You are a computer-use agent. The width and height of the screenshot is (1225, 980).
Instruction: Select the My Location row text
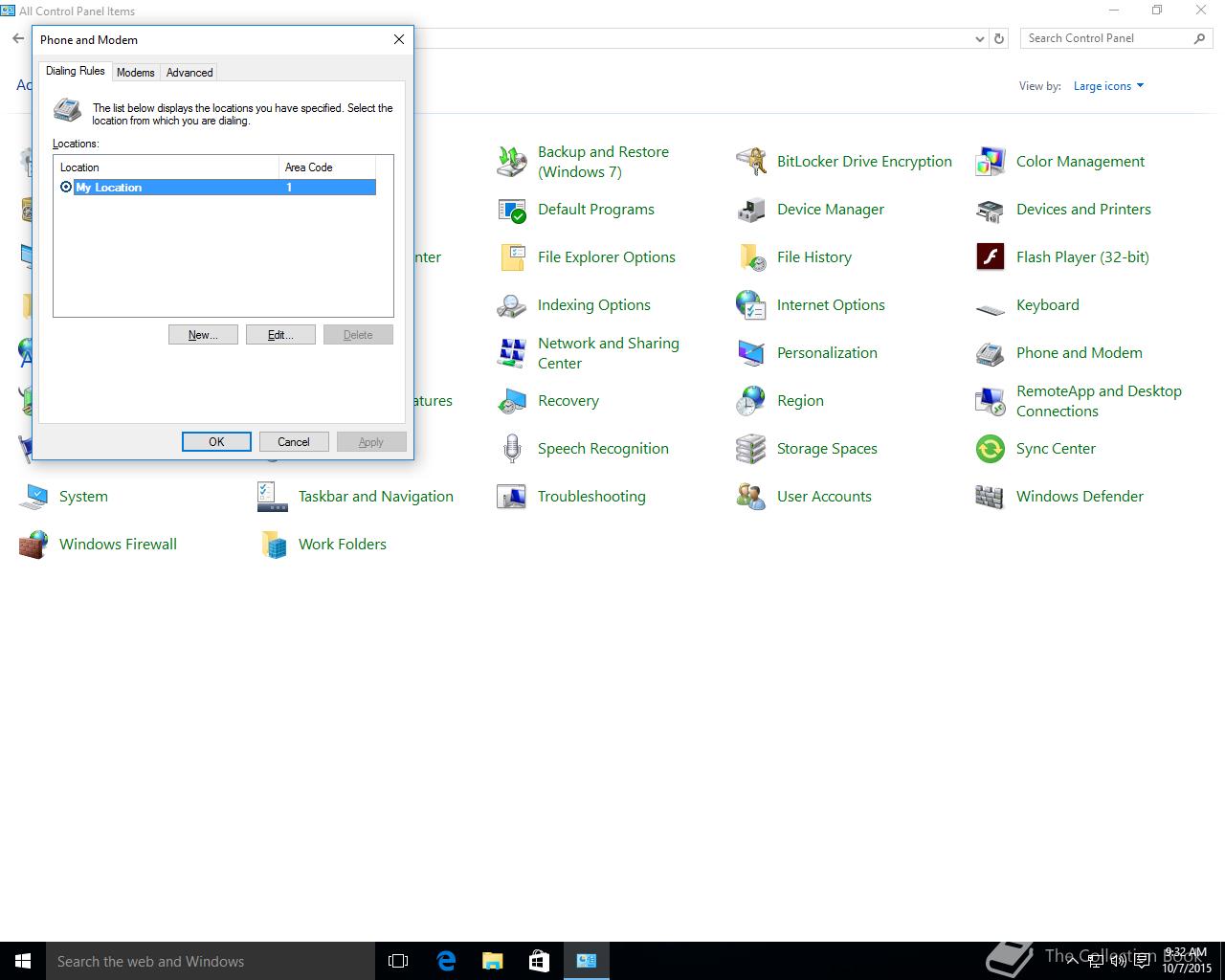coord(108,188)
